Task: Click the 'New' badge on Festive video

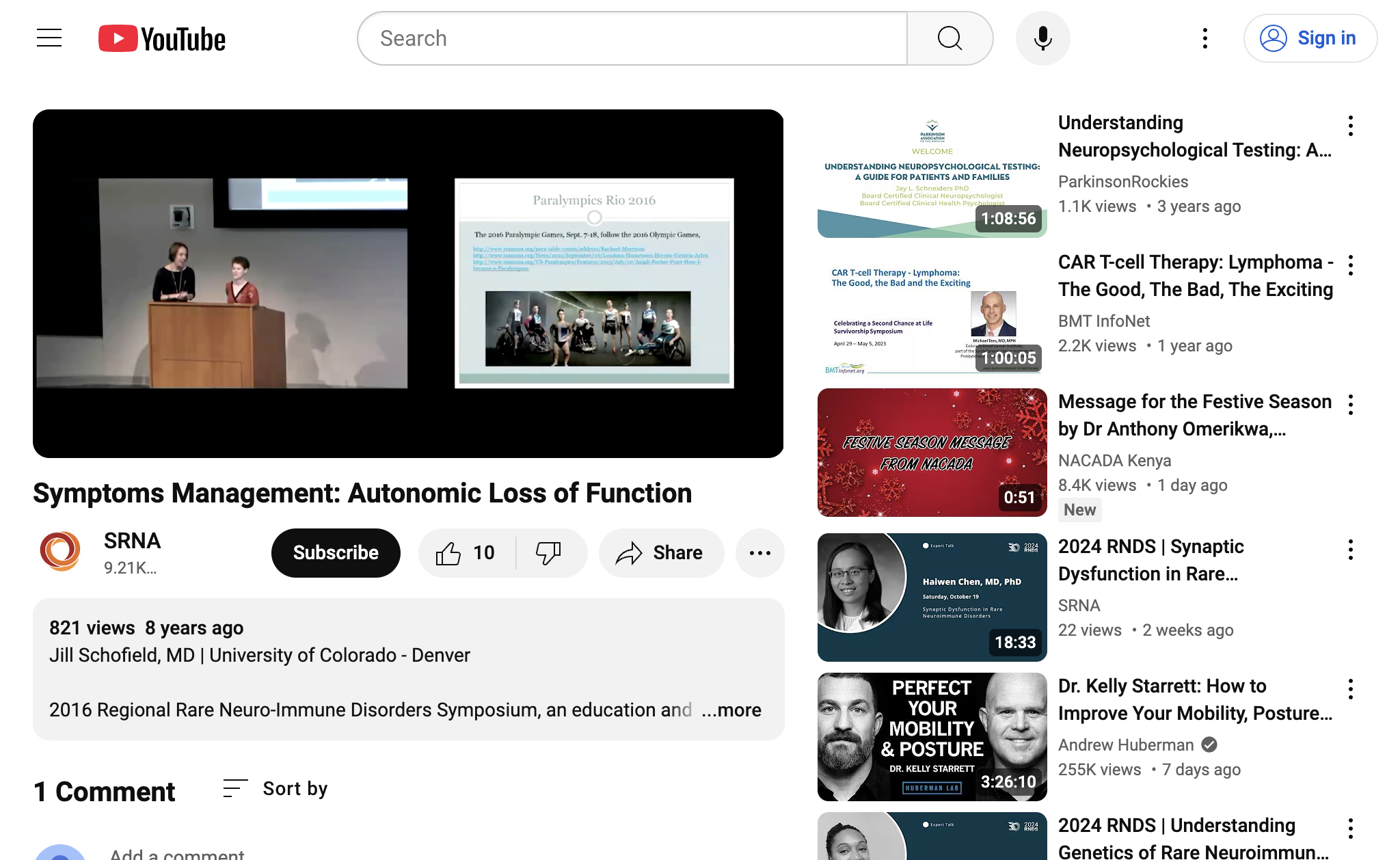Action: coord(1079,509)
